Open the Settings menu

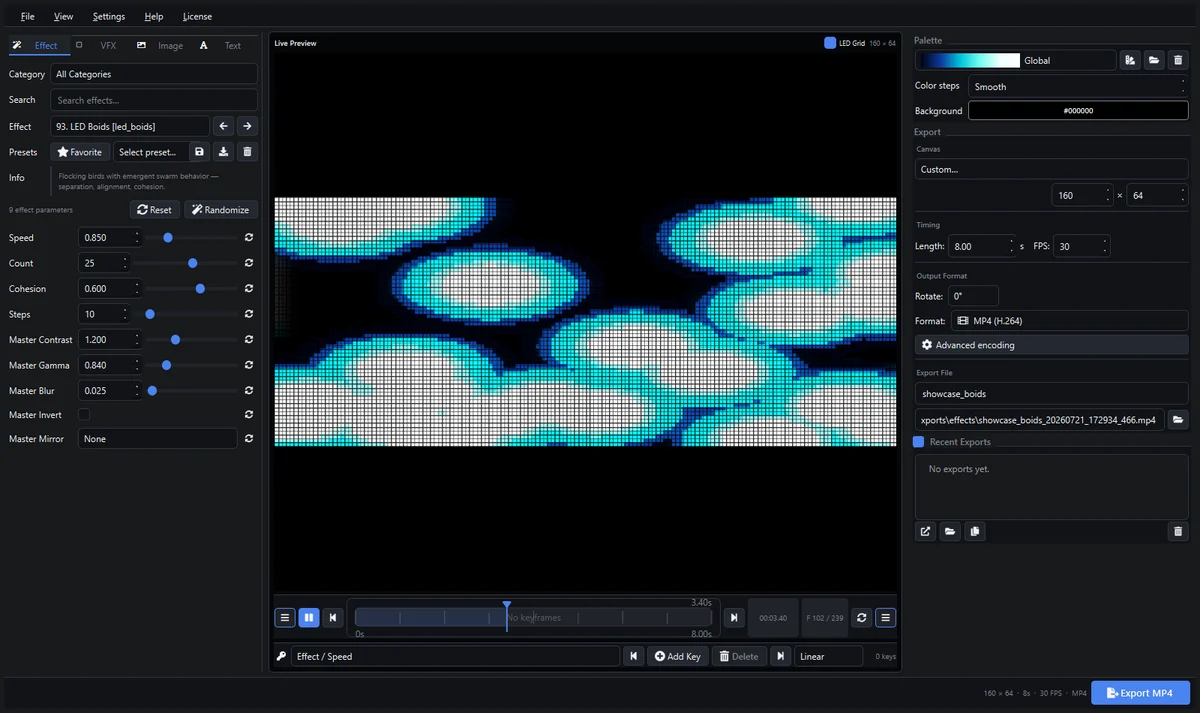(x=109, y=17)
